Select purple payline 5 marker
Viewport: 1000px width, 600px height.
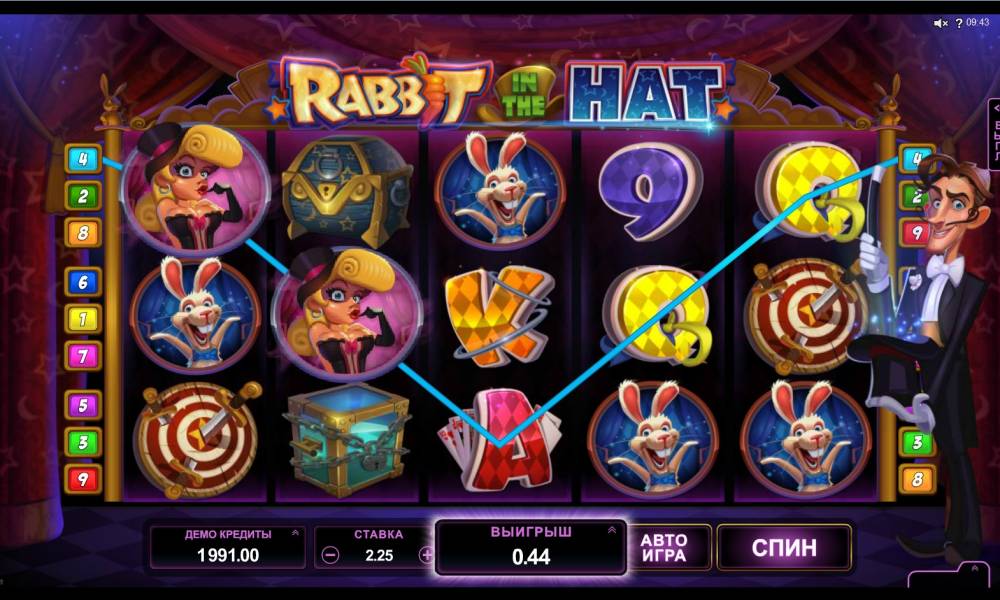tap(83, 405)
